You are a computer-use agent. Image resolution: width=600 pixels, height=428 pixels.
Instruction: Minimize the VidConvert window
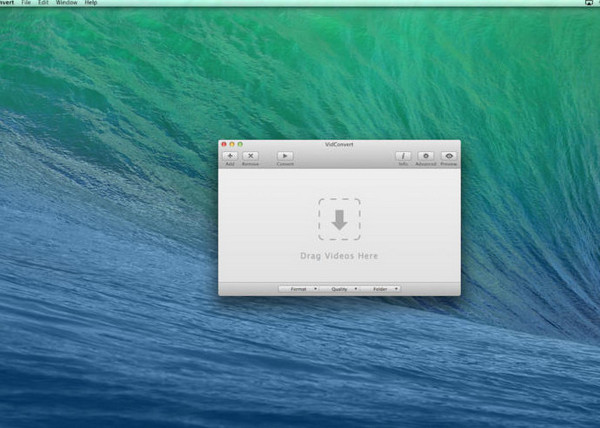[x=232, y=144]
